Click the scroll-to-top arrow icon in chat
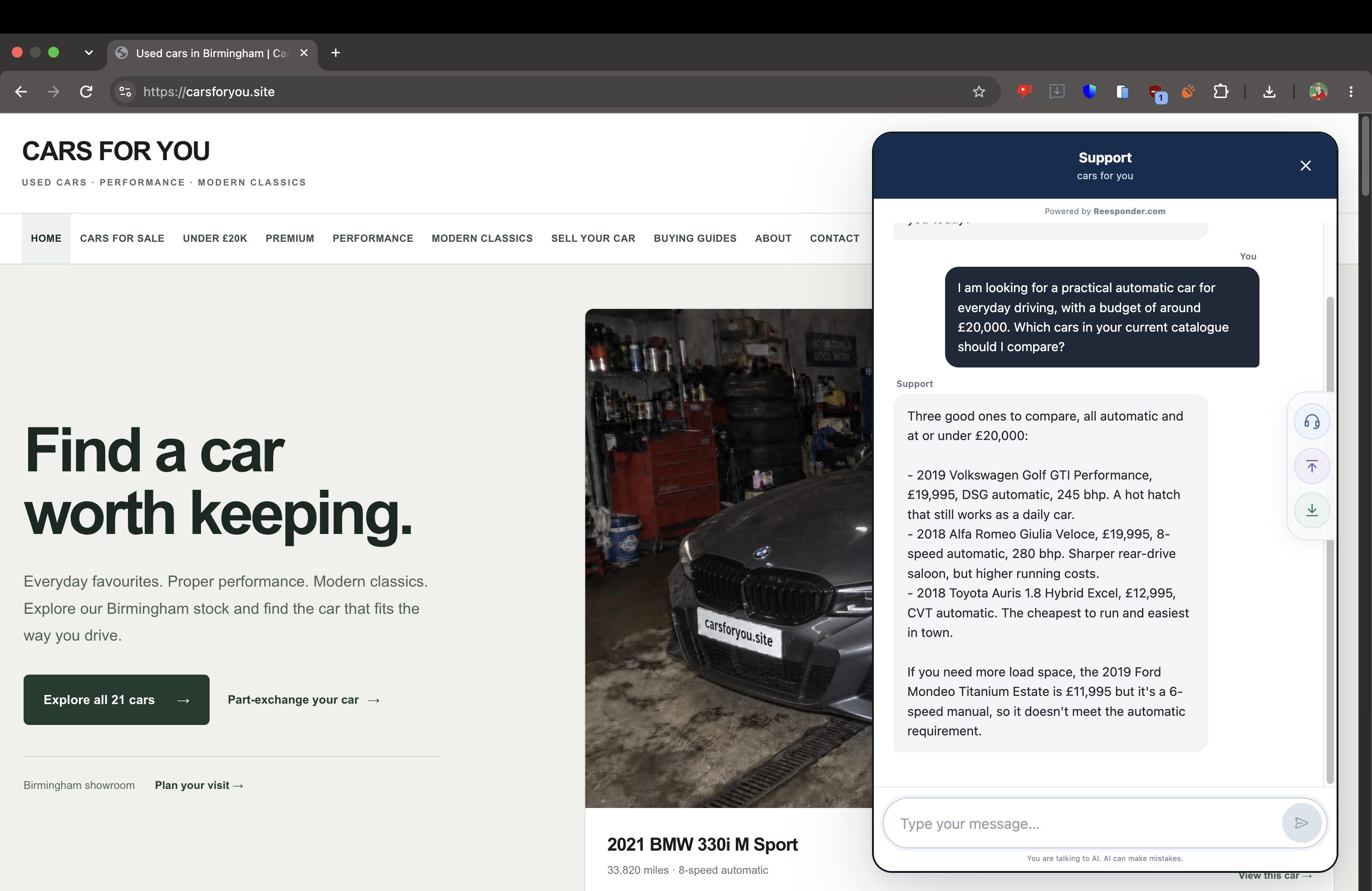 [x=1312, y=465]
